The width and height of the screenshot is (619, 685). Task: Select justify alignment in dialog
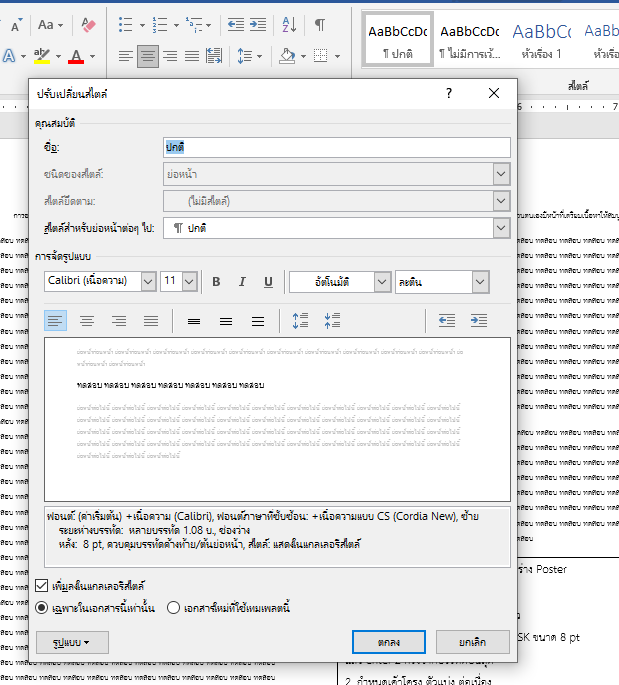coord(151,321)
